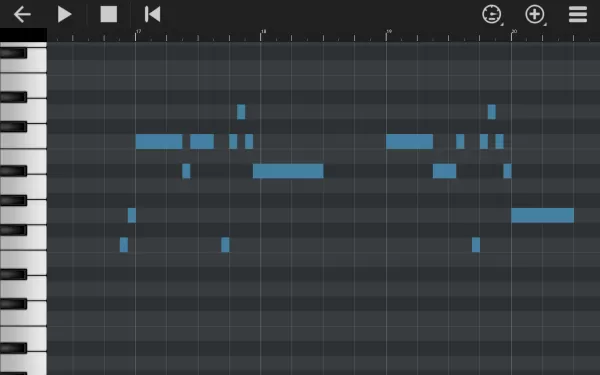Select the lowest short note before bar 17
This screenshot has height=375, width=600.
[124, 245]
